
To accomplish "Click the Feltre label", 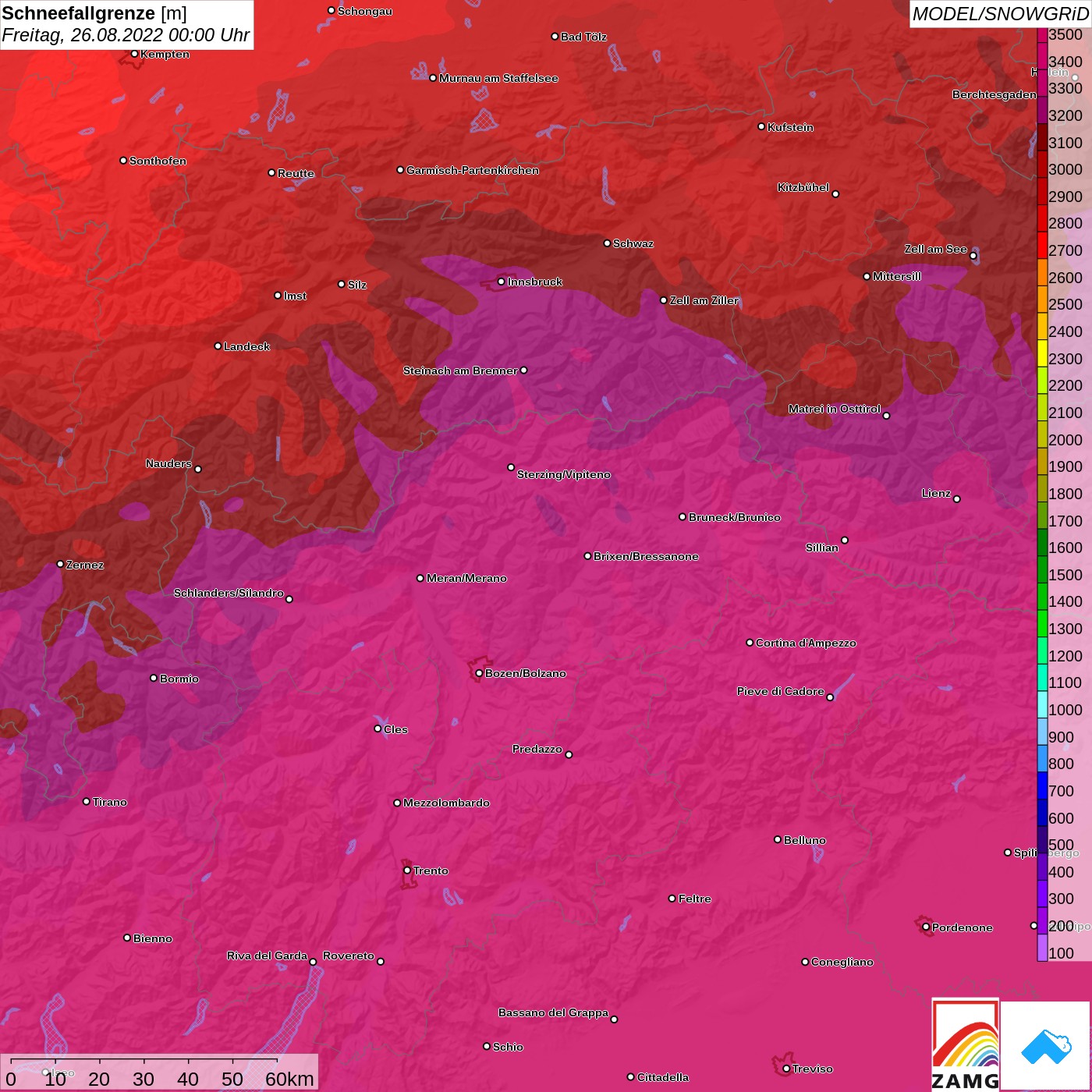I will click(x=695, y=899).
